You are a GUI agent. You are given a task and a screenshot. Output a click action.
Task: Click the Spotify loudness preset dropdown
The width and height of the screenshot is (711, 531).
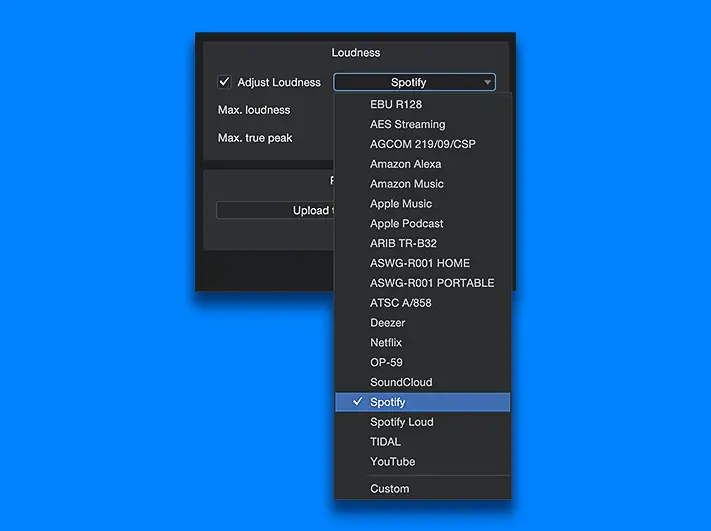[x=414, y=82]
